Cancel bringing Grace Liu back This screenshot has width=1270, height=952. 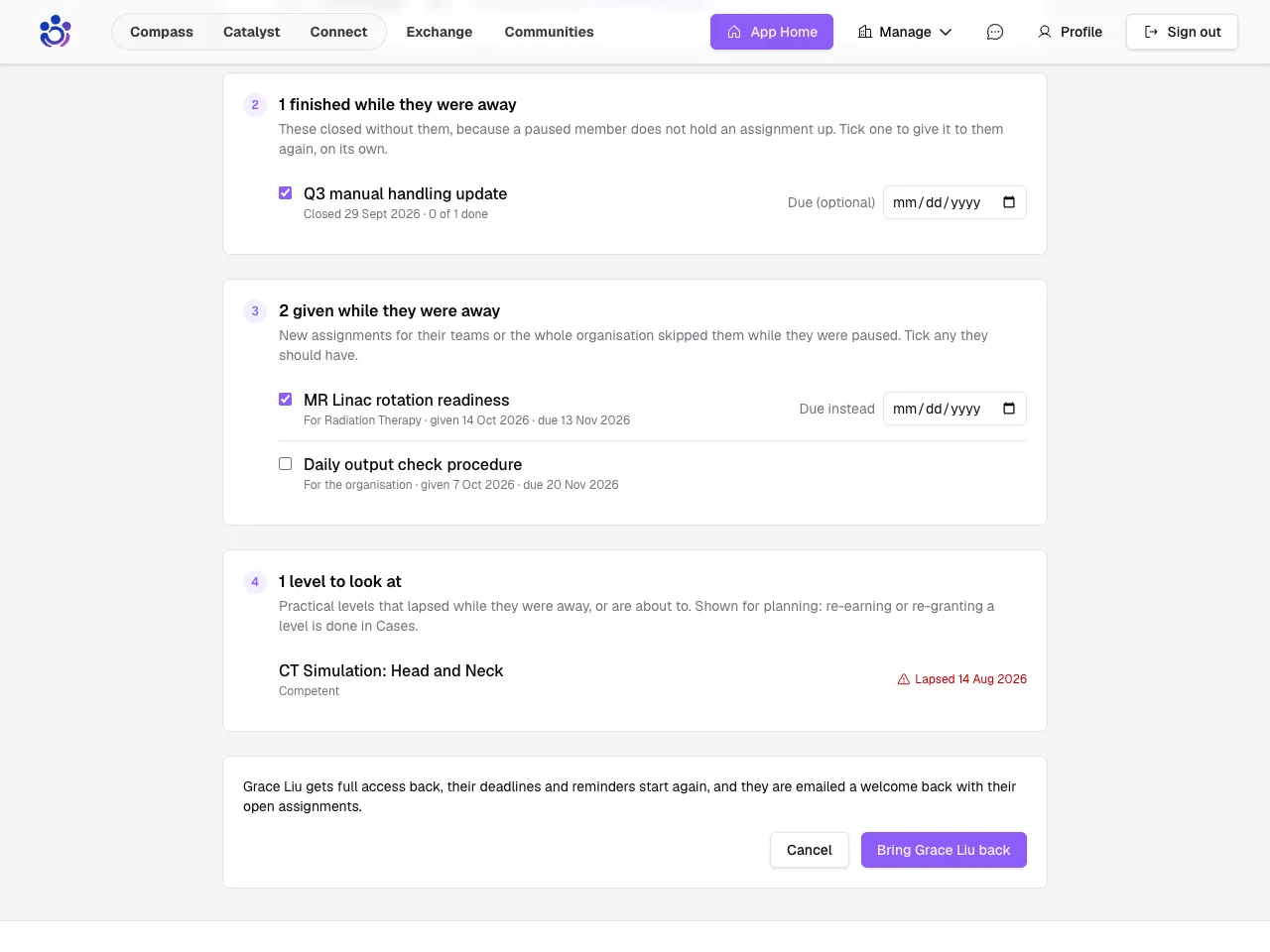[810, 850]
